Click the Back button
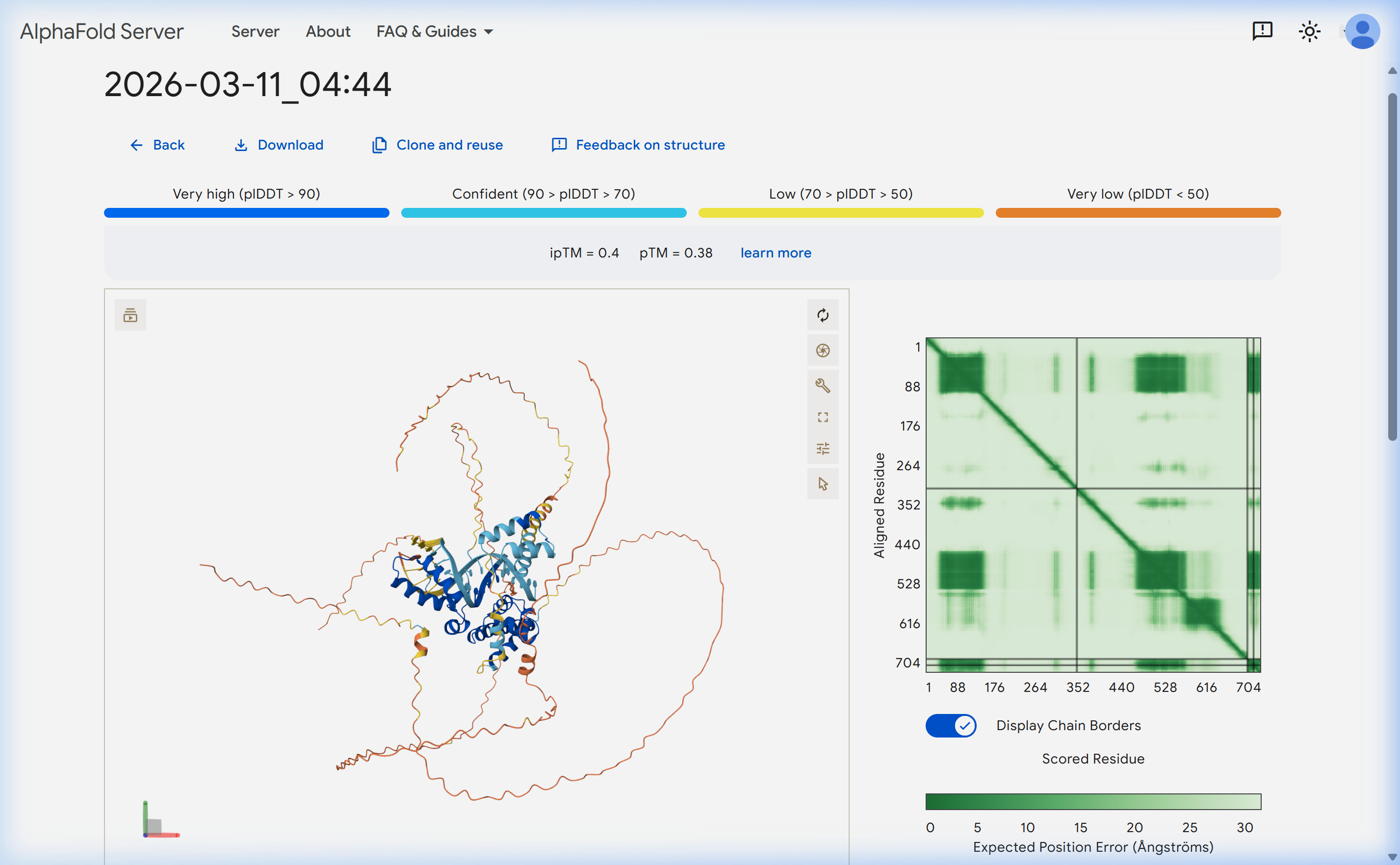 click(157, 145)
